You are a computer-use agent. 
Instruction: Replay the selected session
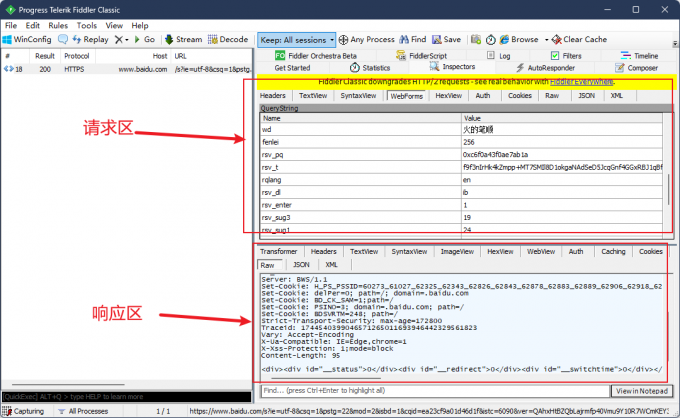(91, 39)
